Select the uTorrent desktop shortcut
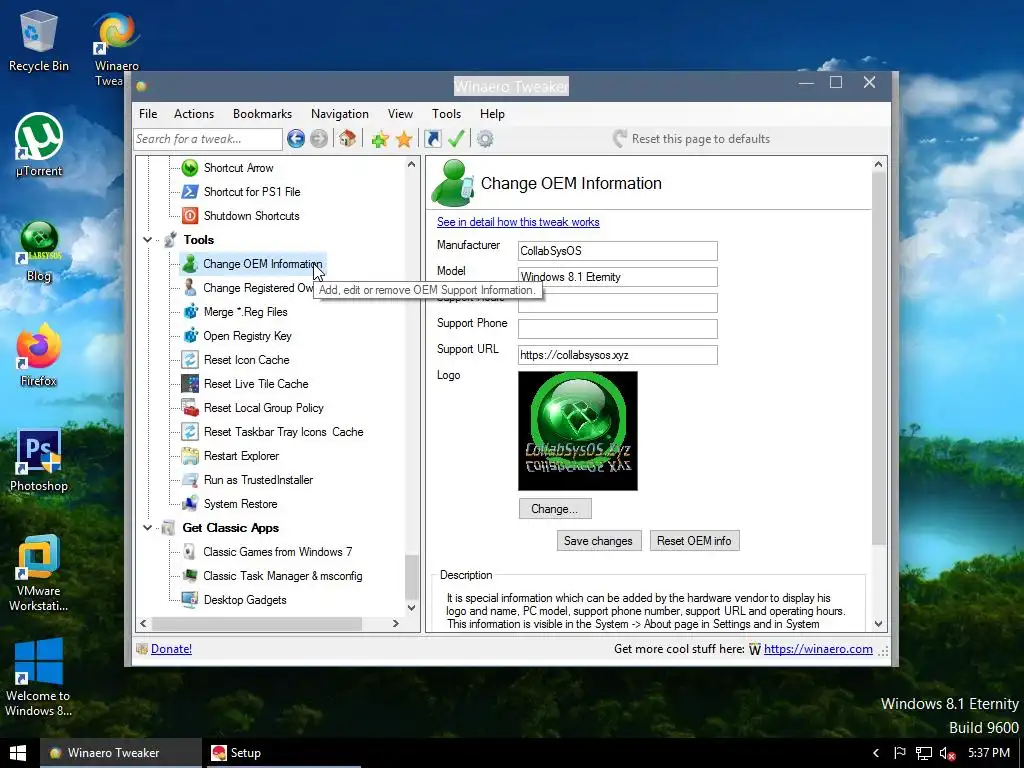The height and width of the screenshot is (768, 1024). pos(39,145)
